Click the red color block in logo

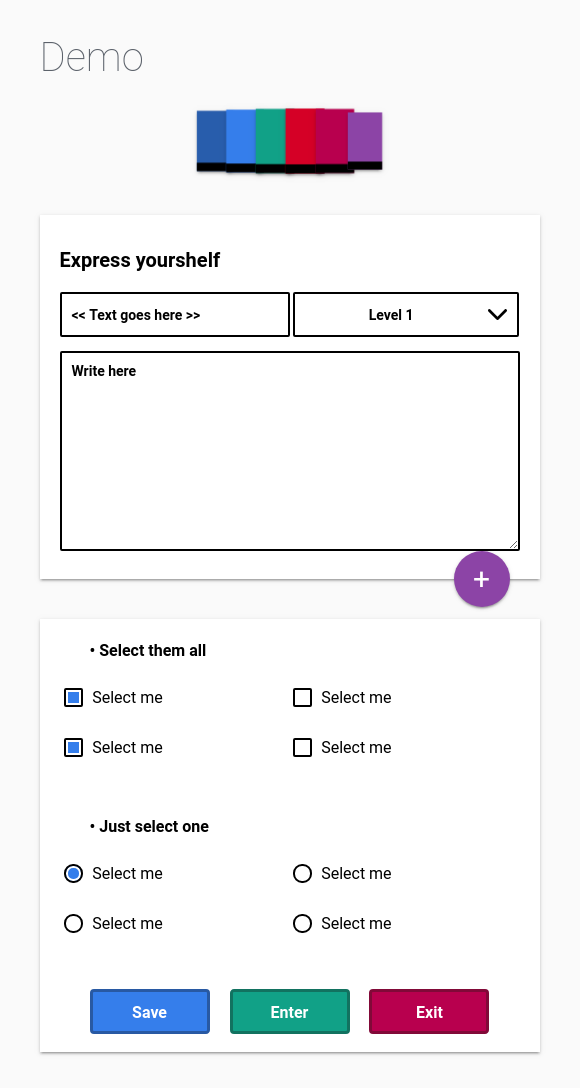click(x=300, y=141)
